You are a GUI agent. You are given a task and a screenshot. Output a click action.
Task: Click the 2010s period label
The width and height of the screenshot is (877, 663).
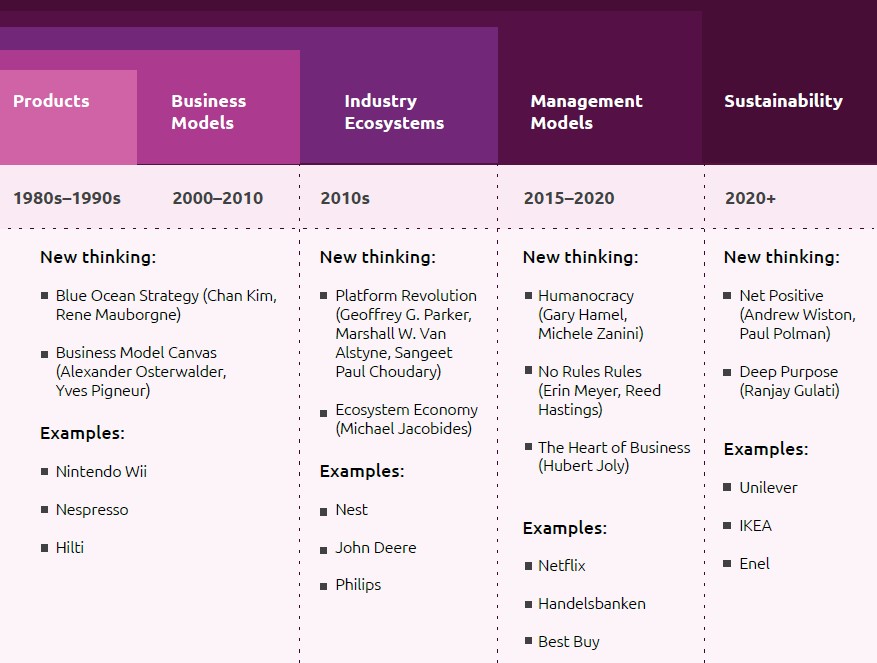coord(345,198)
